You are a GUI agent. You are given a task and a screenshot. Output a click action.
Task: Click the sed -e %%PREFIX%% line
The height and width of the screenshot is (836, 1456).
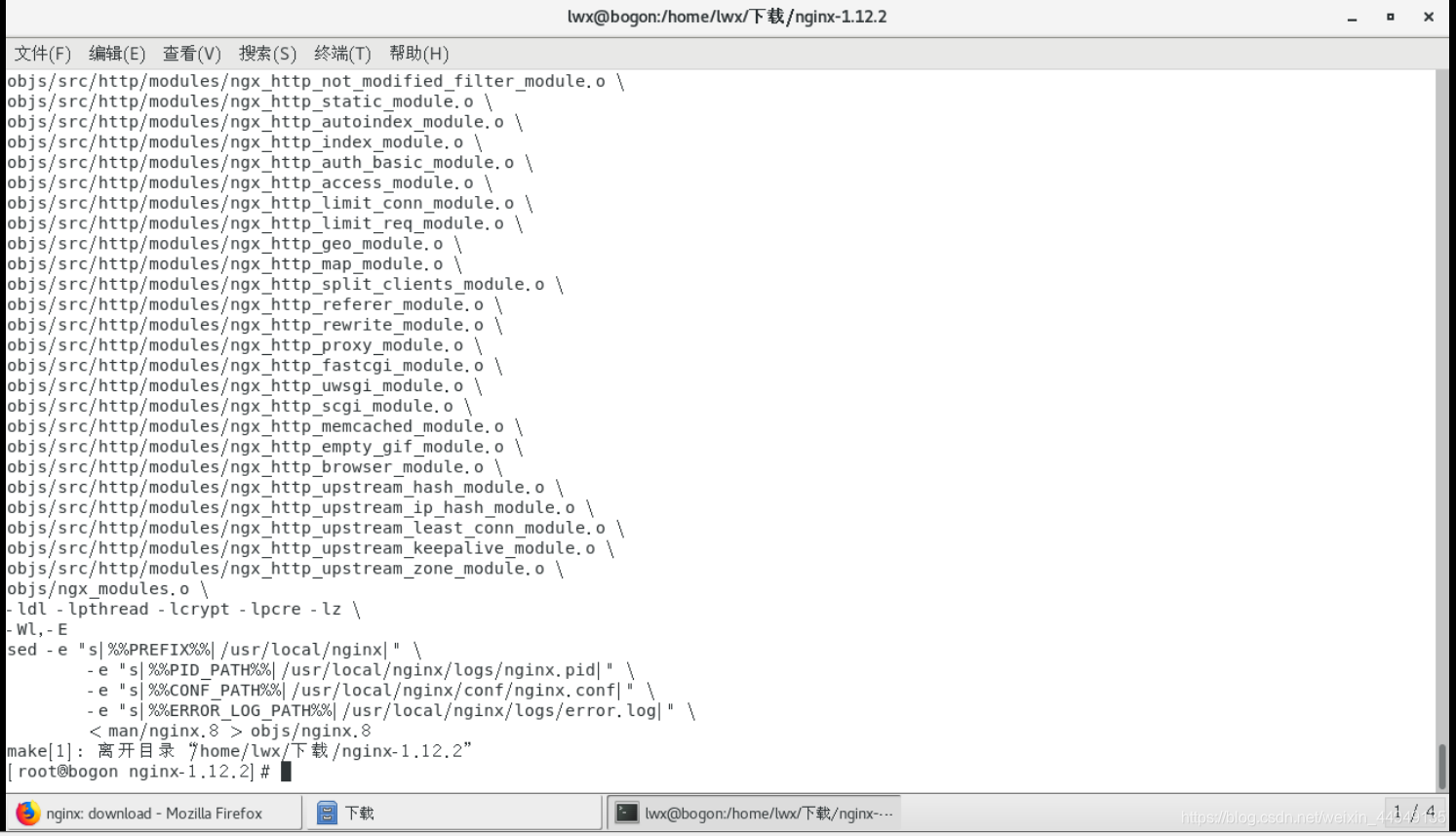tap(215, 650)
